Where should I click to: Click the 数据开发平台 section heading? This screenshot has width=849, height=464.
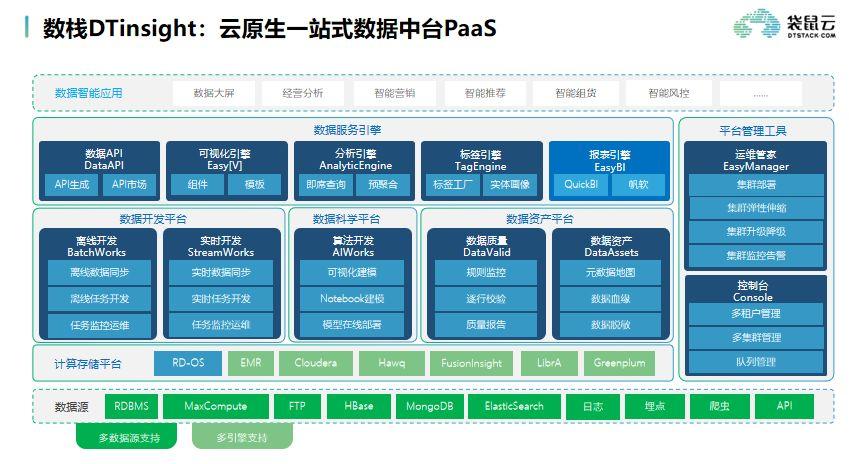pyautogui.click(x=153, y=219)
